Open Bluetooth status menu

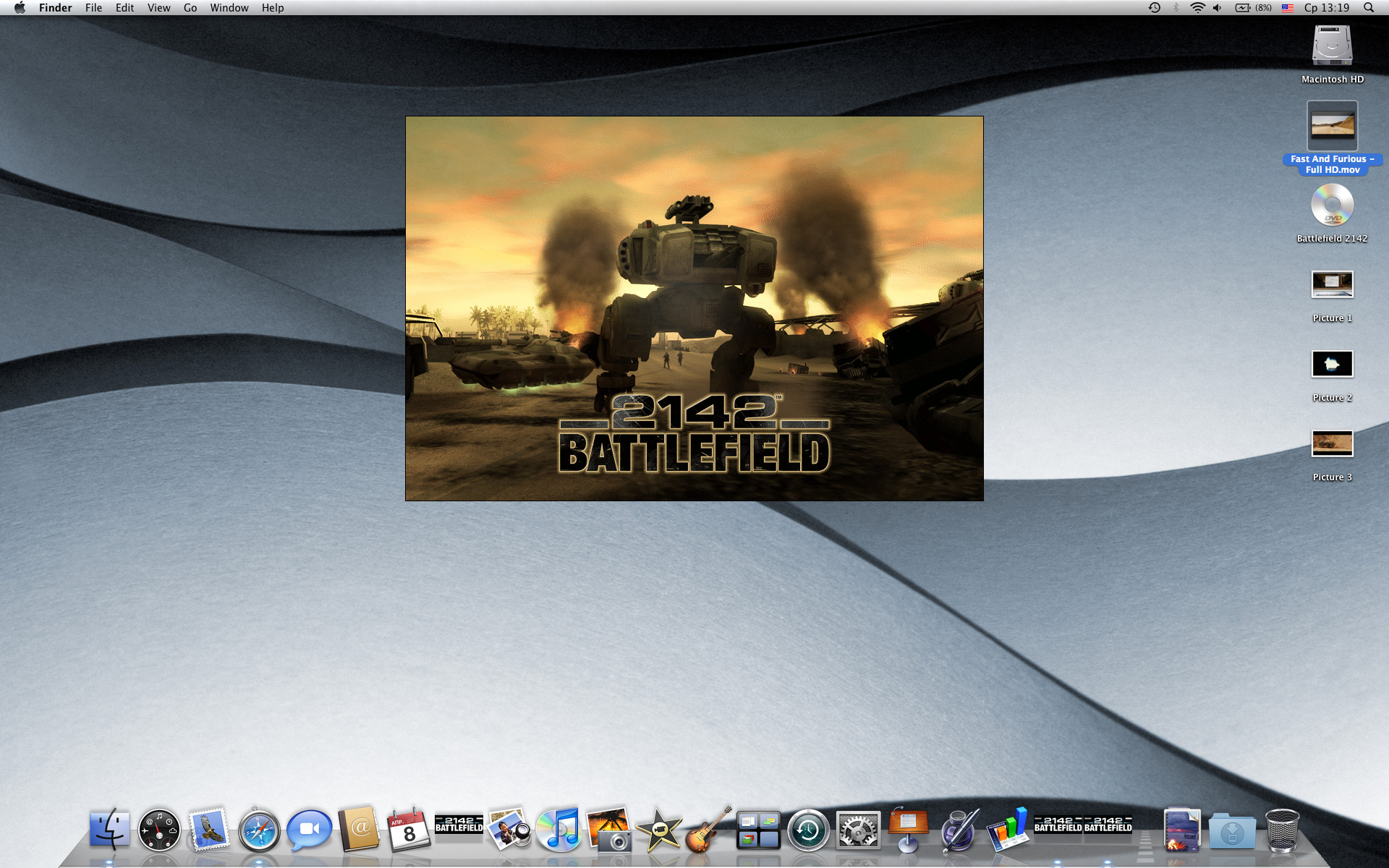pyautogui.click(x=1176, y=8)
